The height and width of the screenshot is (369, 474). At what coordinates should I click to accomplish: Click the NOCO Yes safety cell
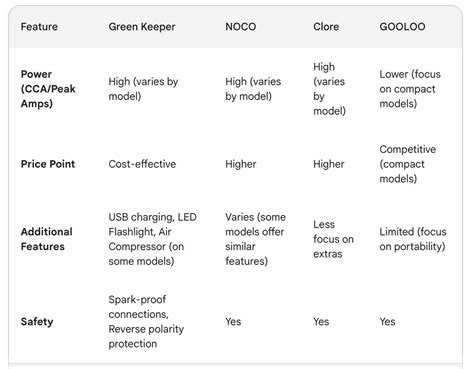click(233, 322)
